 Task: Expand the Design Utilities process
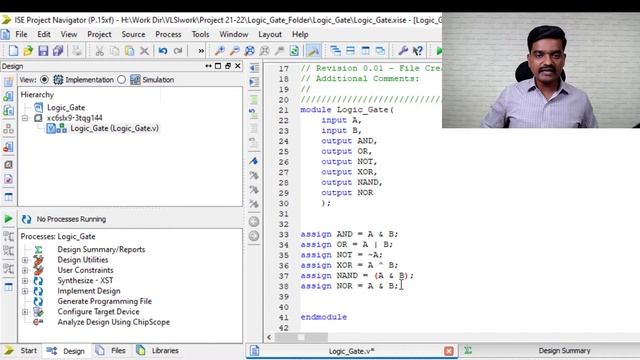pyautogui.click(x=25, y=260)
